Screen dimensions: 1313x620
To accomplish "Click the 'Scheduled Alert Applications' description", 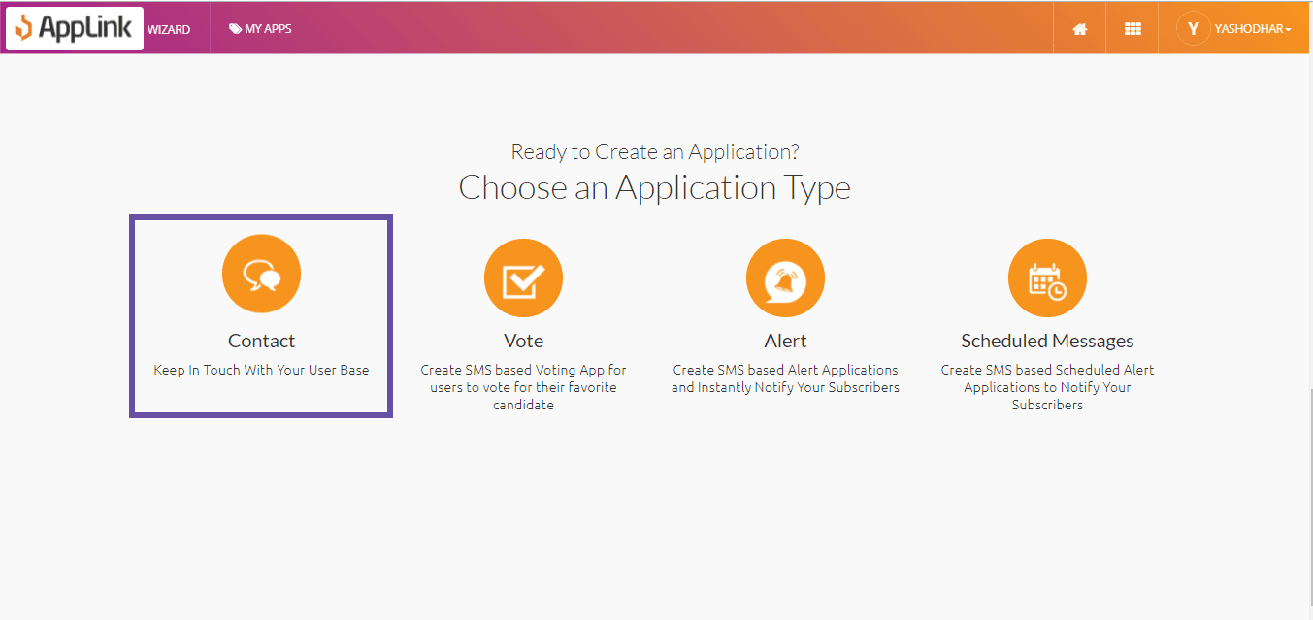I will pyautogui.click(x=1047, y=387).
